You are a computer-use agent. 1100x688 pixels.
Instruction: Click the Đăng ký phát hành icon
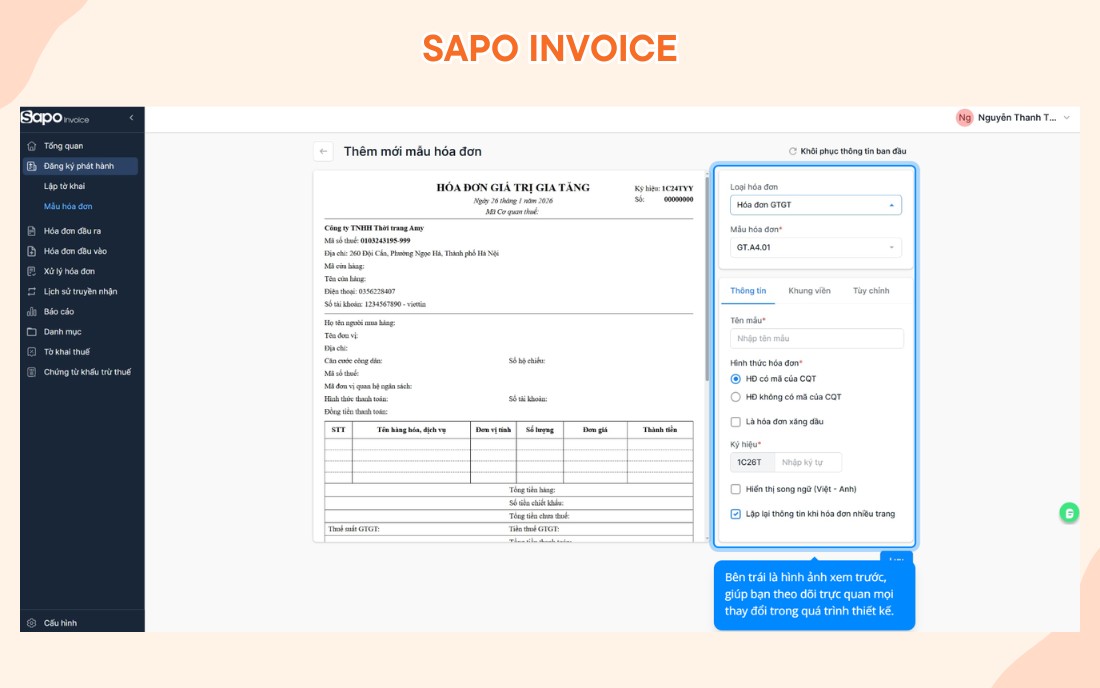coord(32,166)
